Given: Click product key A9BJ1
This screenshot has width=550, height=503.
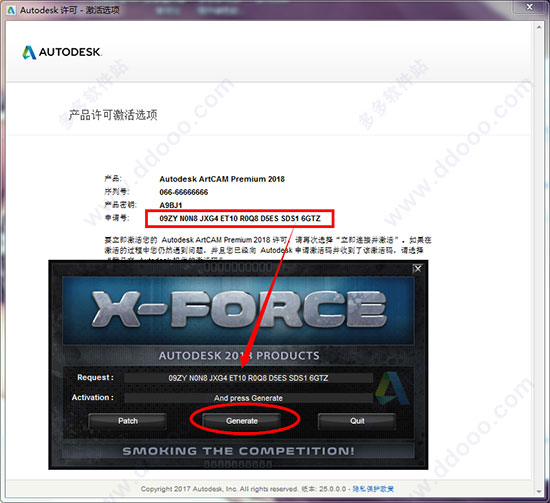Looking at the screenshot, I should [171, 205].
